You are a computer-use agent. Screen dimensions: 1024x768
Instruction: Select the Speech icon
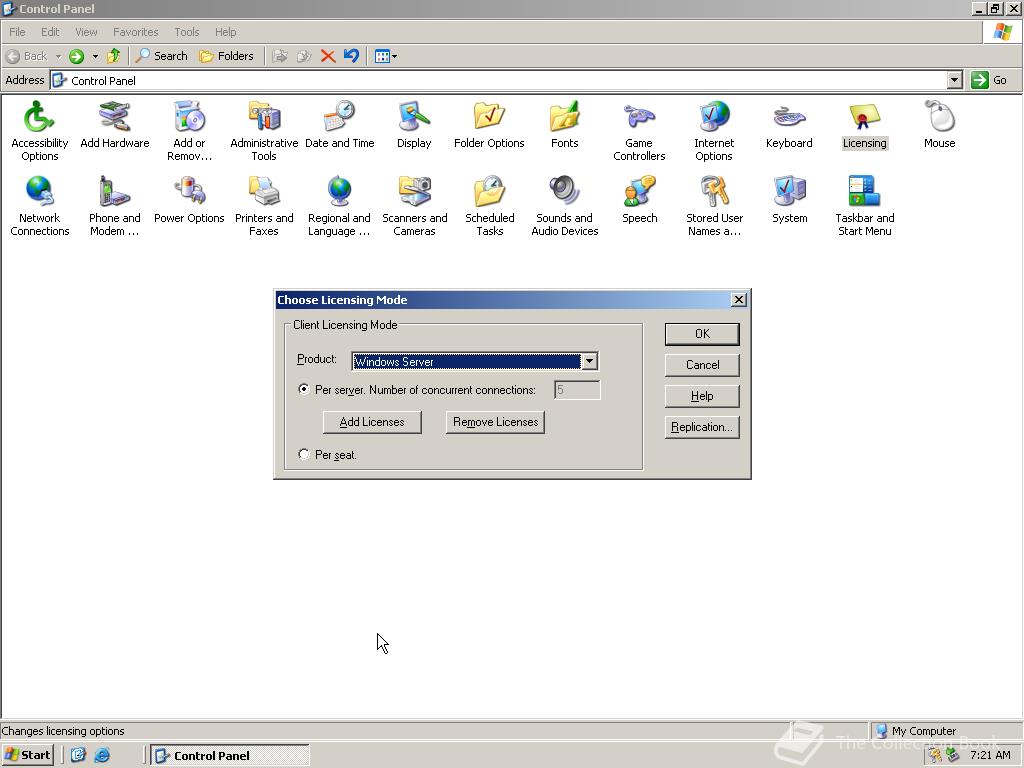(x=639, y=199)
